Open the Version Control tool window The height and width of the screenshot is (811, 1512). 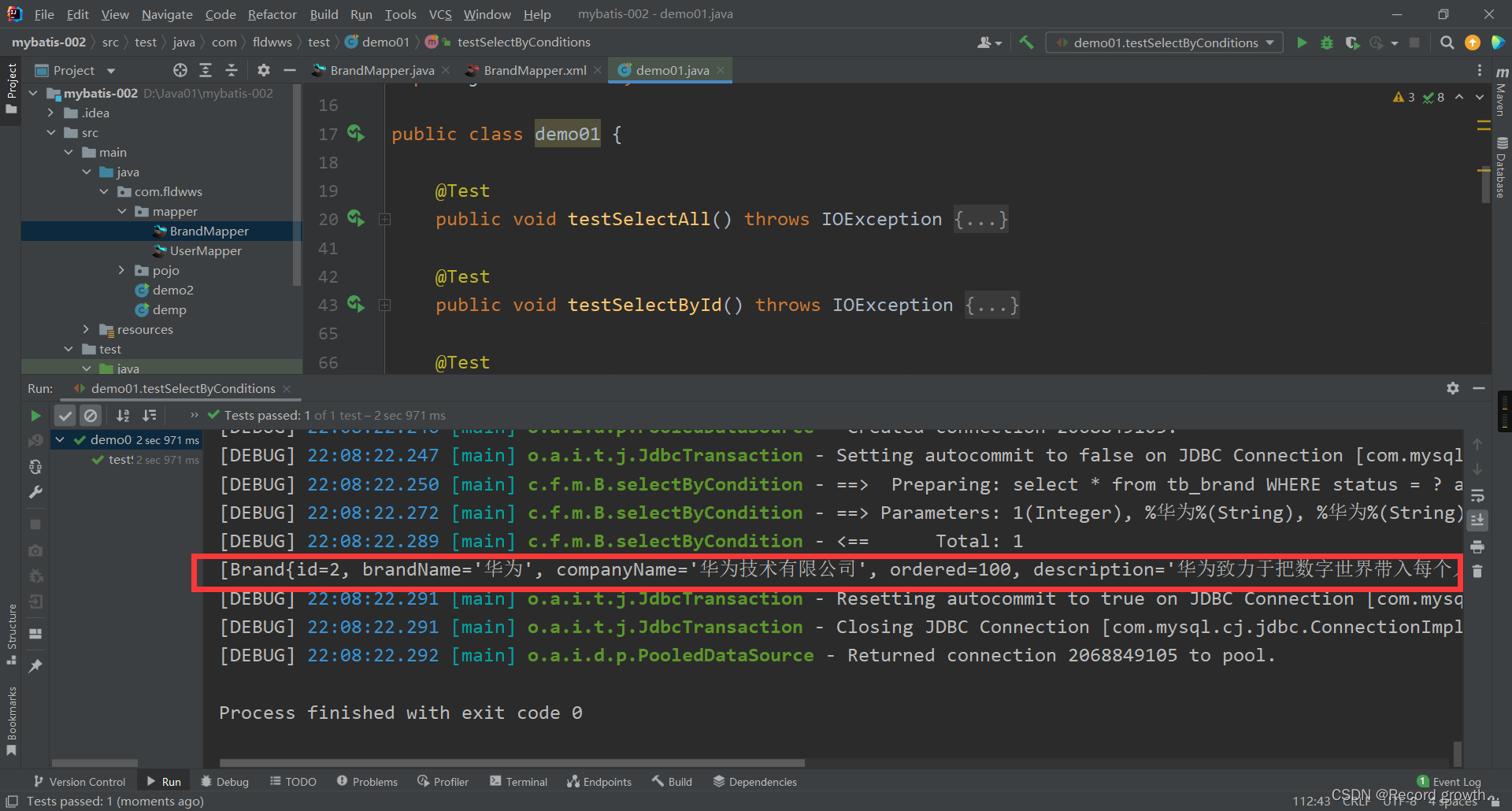click(80, 781)
